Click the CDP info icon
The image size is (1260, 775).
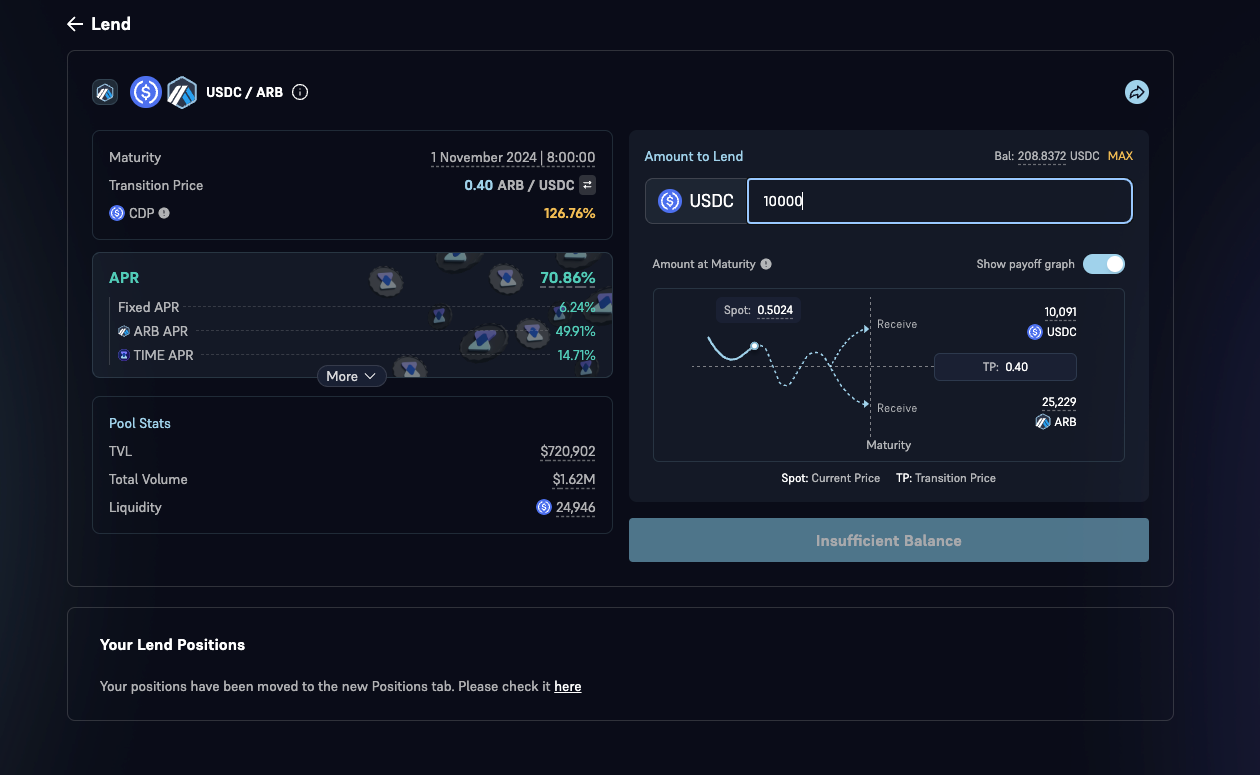(x=164, y=213)
